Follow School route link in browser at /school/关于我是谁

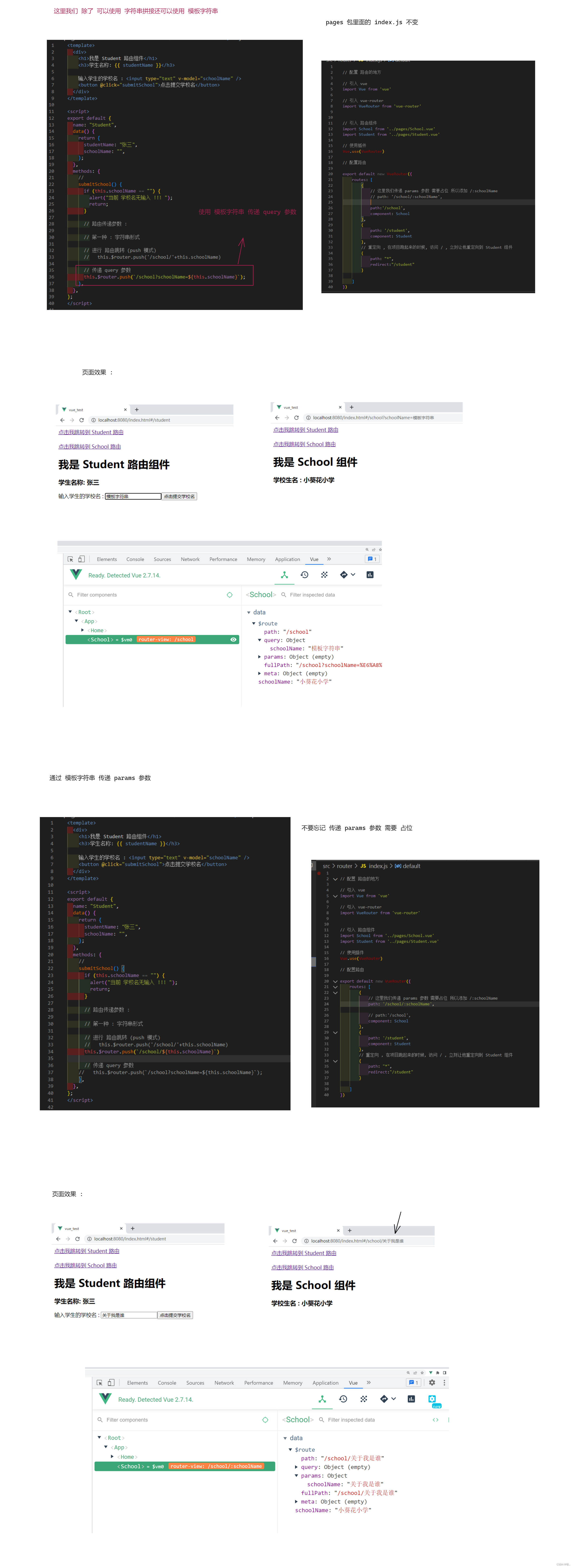point(303,1268)
